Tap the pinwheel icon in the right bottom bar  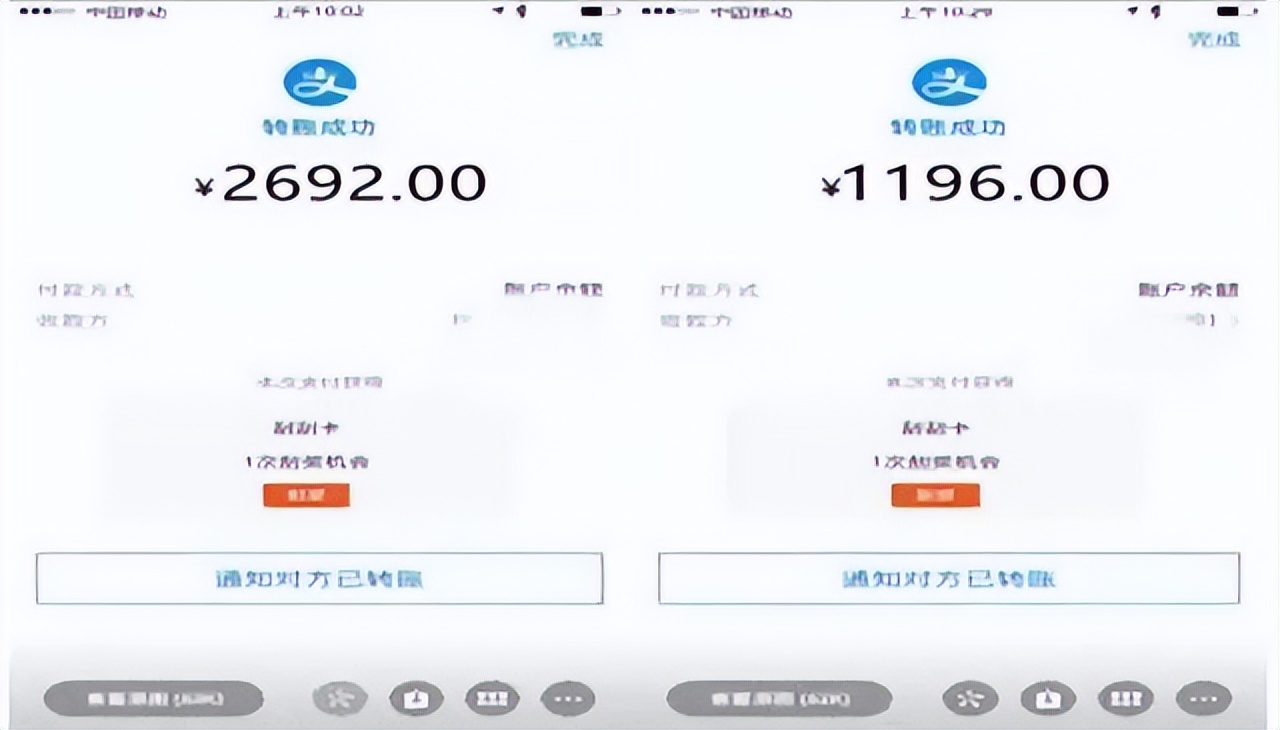pyautogui.click(x=970, y=698)
